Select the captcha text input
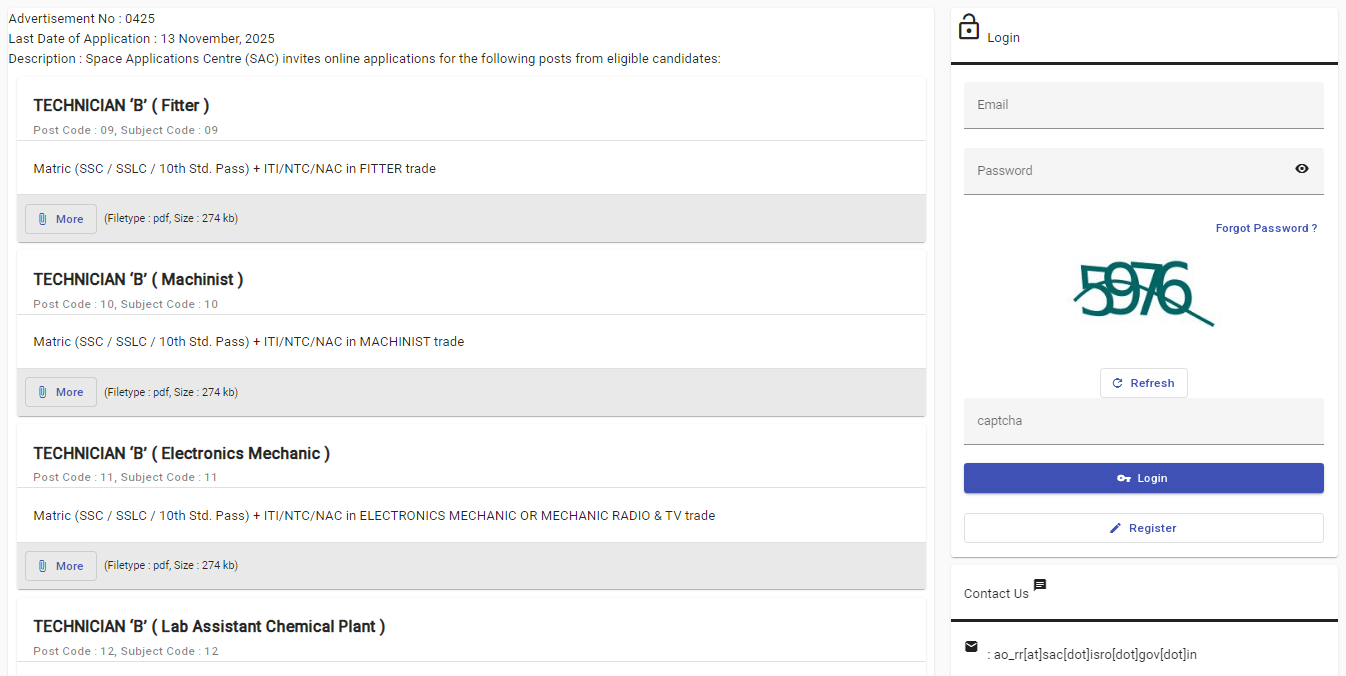1346x676 pixels. click(x=1143, y=421)
